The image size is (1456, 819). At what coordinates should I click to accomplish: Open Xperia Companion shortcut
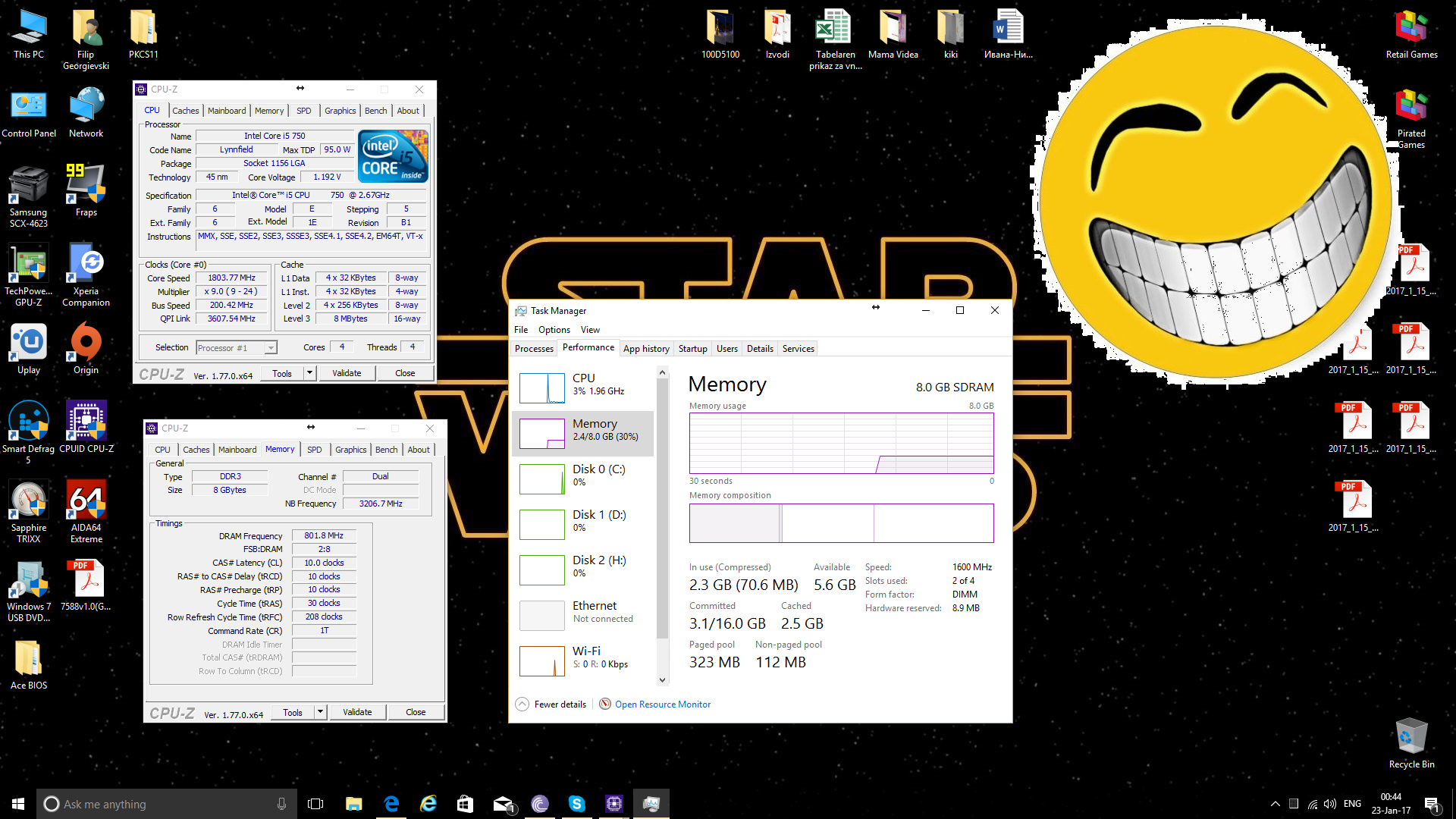point(86,276)
